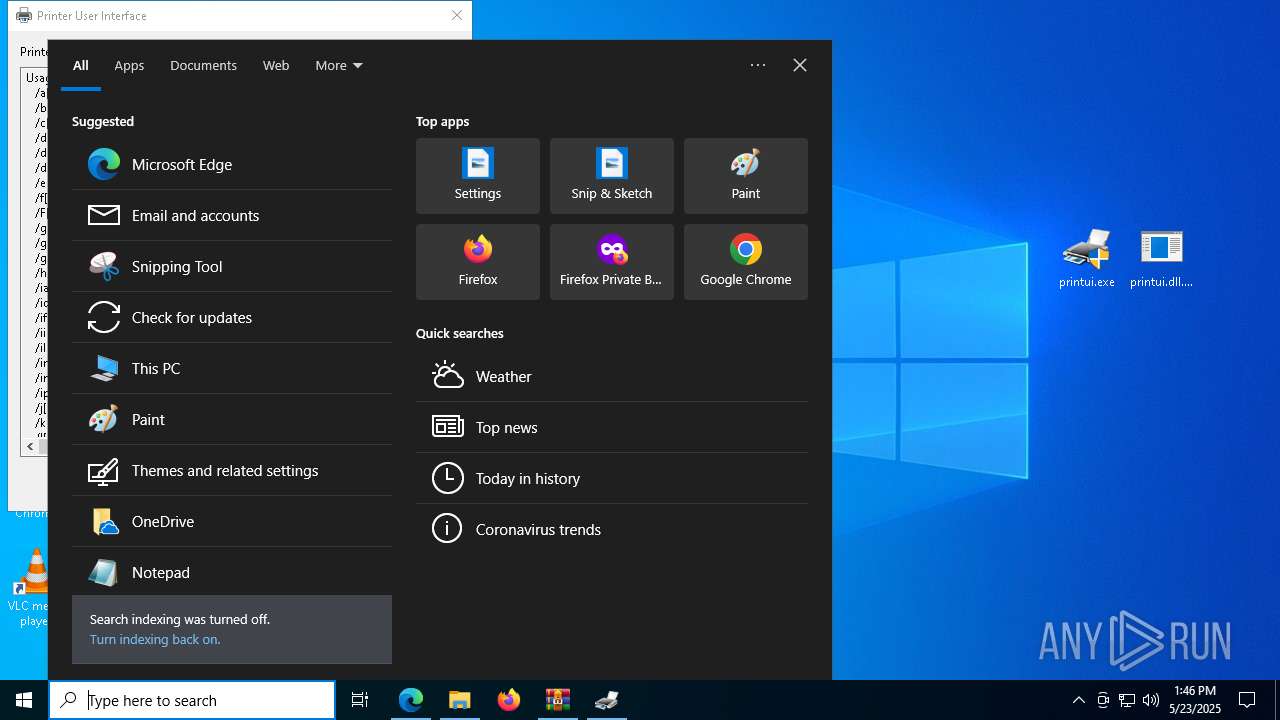
Task: Run Top news quick search
Action: [x=612, y=427]
